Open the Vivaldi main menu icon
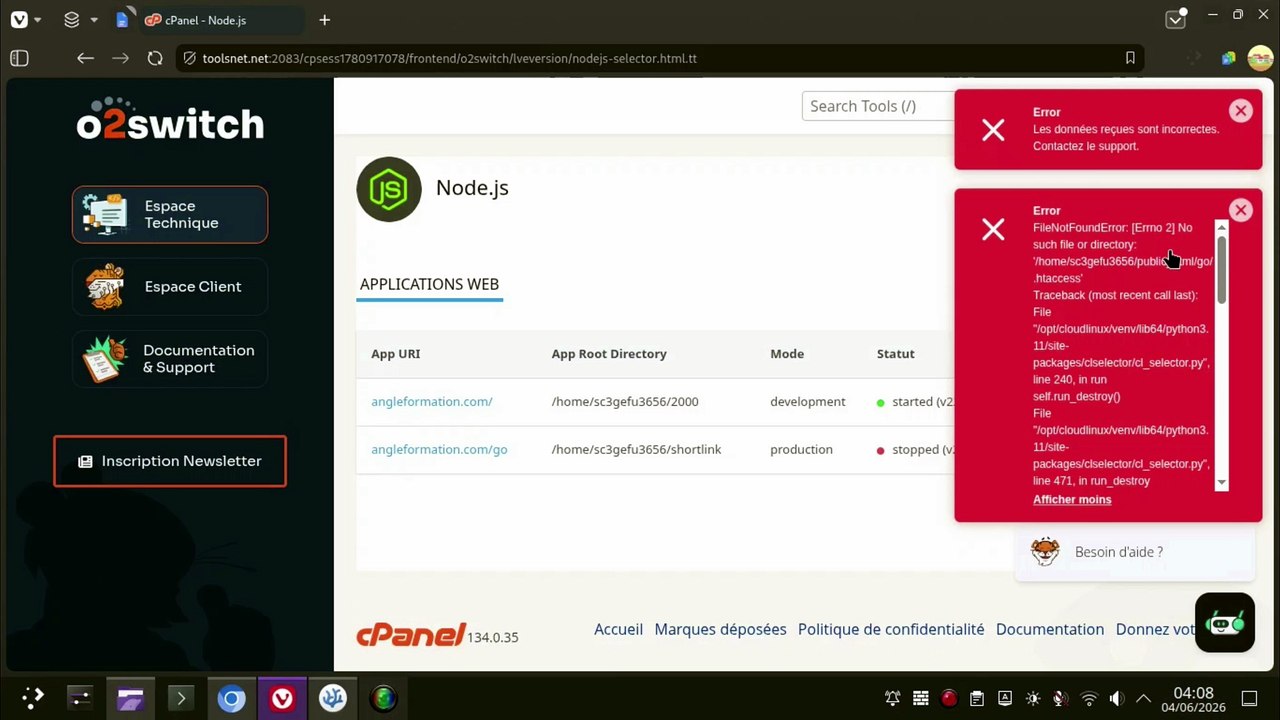 18,20
